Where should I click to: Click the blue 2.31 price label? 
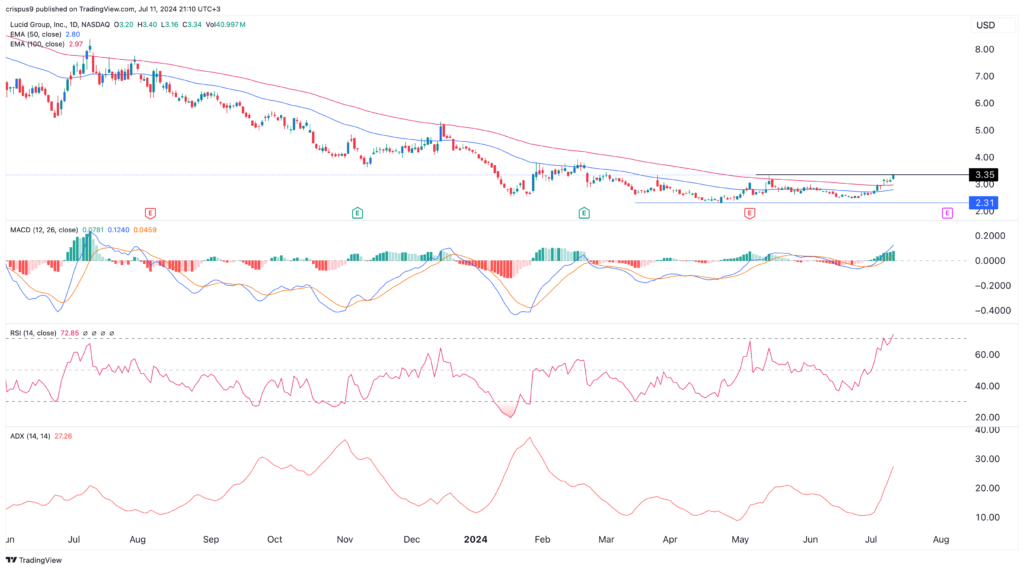click(984, 203)
